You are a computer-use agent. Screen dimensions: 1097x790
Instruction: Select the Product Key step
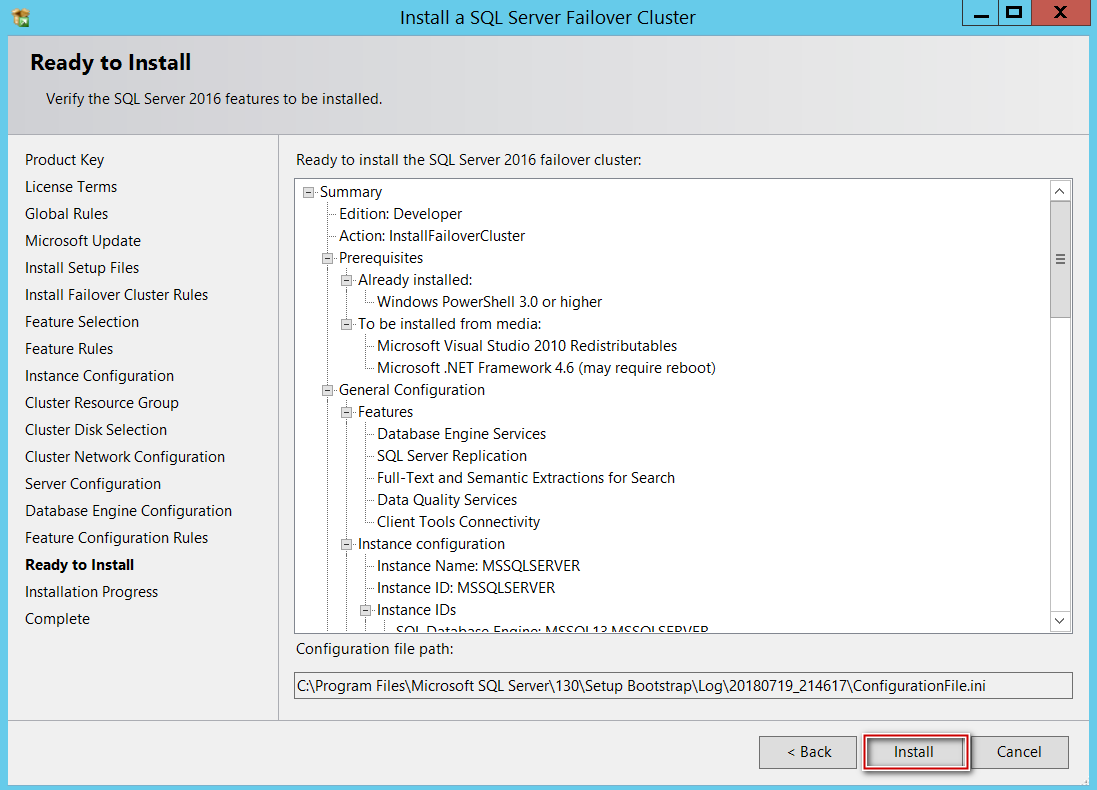coord(64,160)
